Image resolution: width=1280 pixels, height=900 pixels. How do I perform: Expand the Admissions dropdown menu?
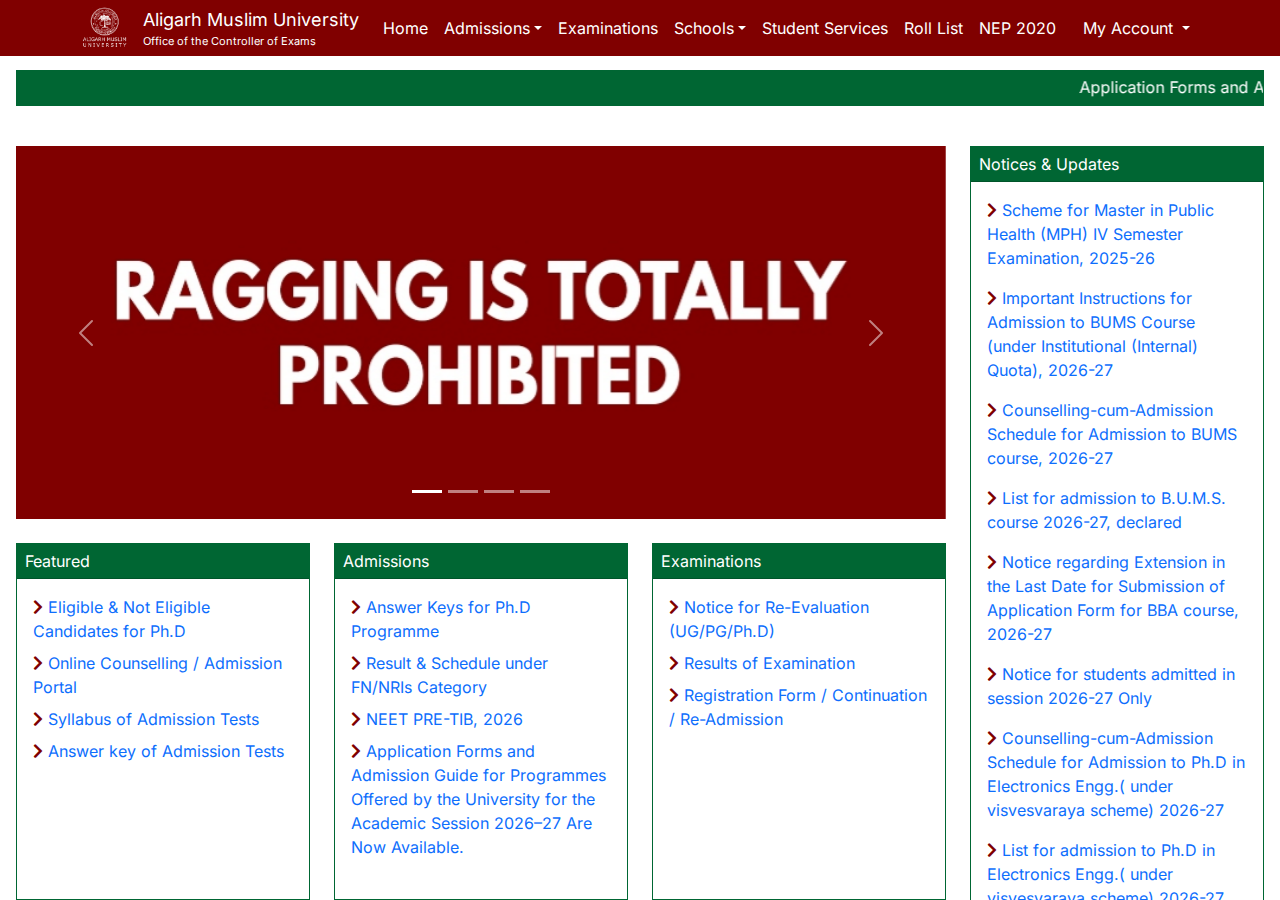point(493,28)
